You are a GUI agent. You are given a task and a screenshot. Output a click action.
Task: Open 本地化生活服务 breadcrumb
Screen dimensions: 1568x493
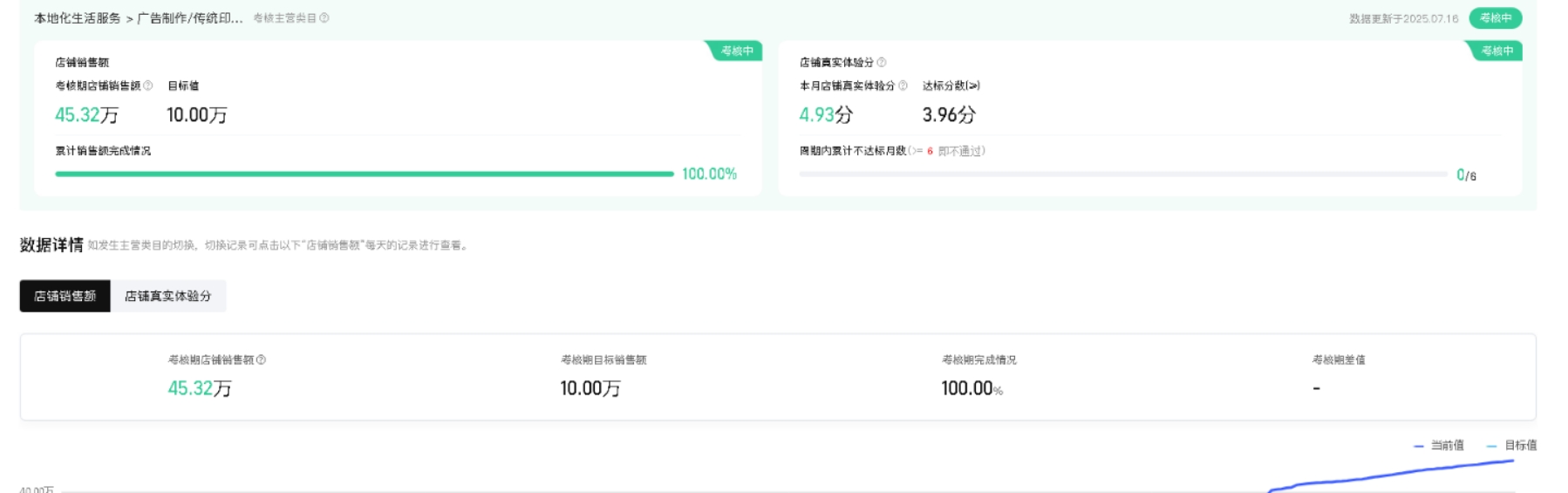click(77, 18)
